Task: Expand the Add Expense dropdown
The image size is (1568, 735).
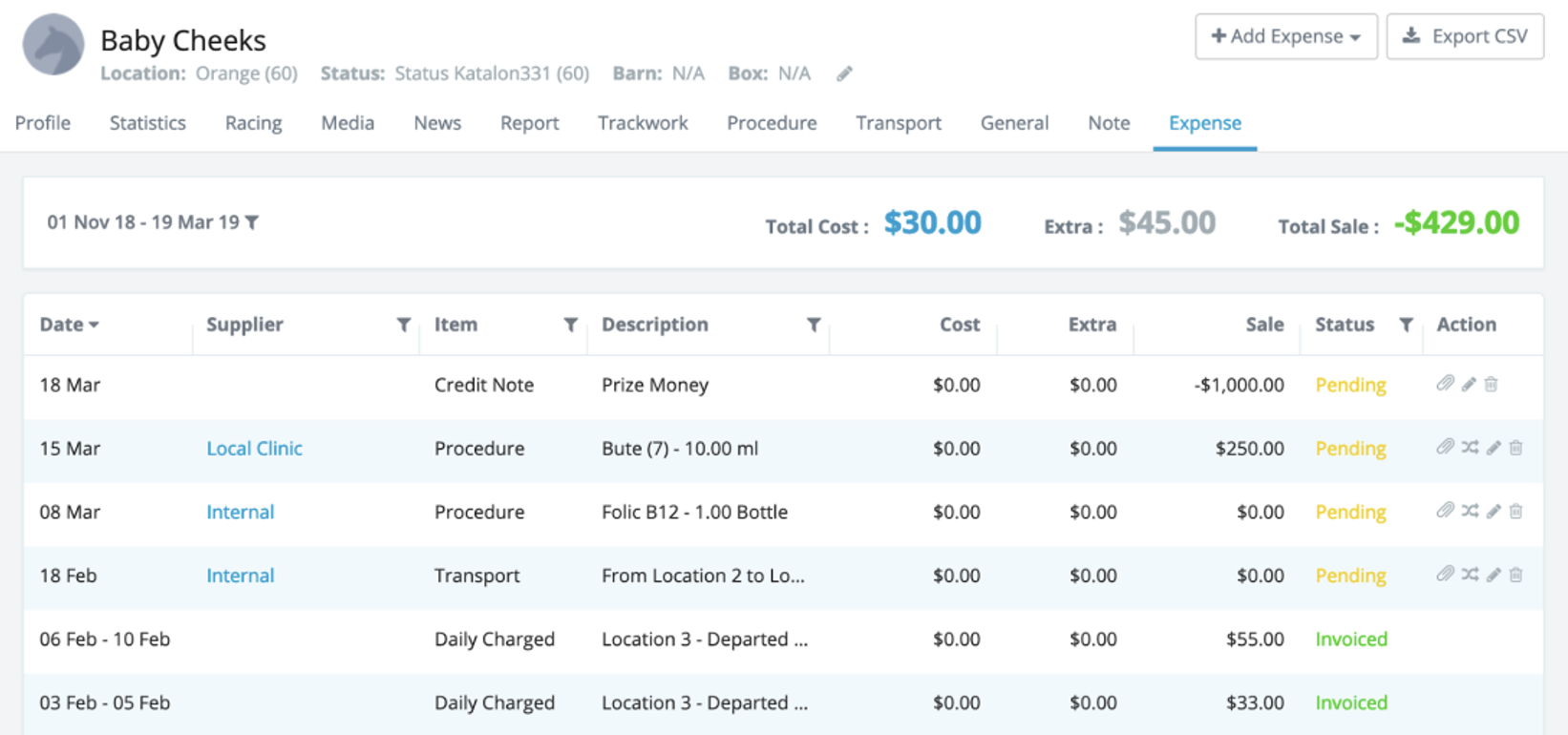Action: point(1285,36)
